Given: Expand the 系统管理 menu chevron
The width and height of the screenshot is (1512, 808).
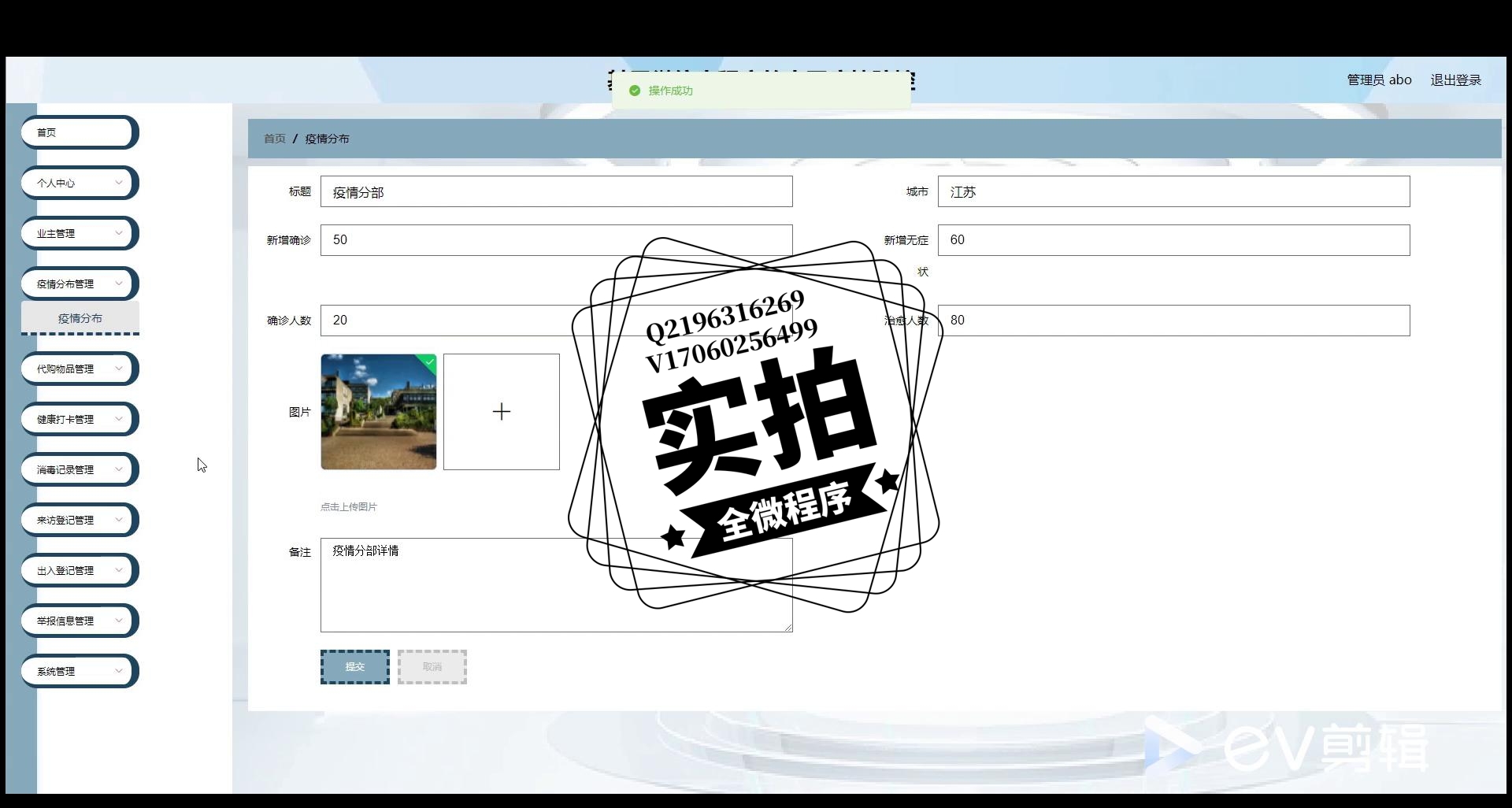Looking at the screenshot, I should 119,671.
